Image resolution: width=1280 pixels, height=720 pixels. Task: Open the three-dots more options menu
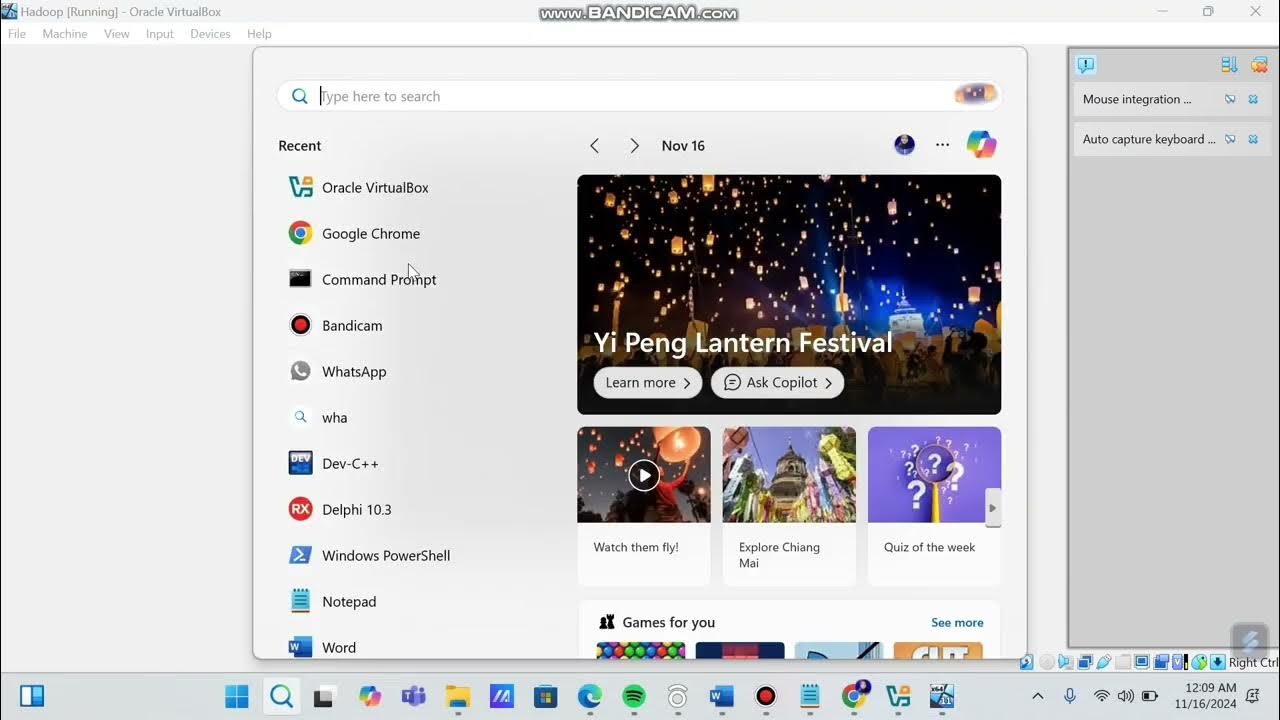click(942, 145)
